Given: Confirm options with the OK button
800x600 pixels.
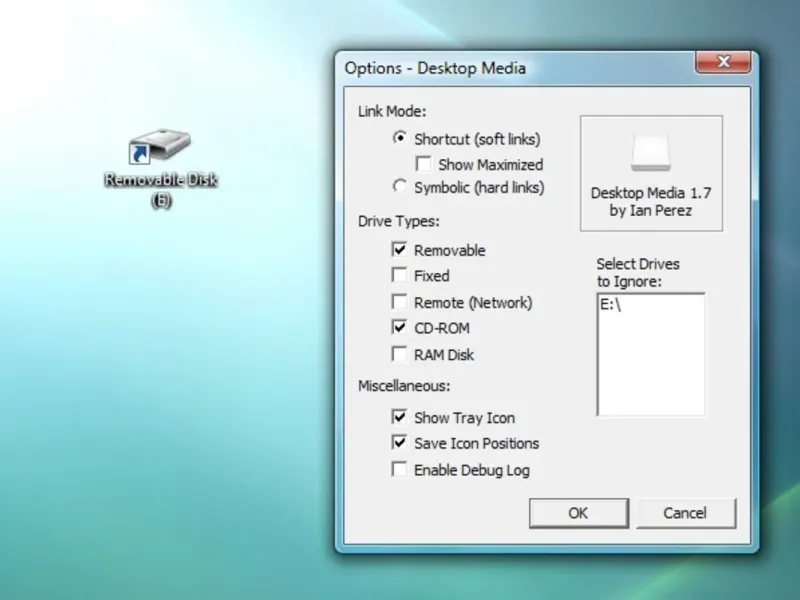Looking at the screenshot, I should tap(579, 513).
